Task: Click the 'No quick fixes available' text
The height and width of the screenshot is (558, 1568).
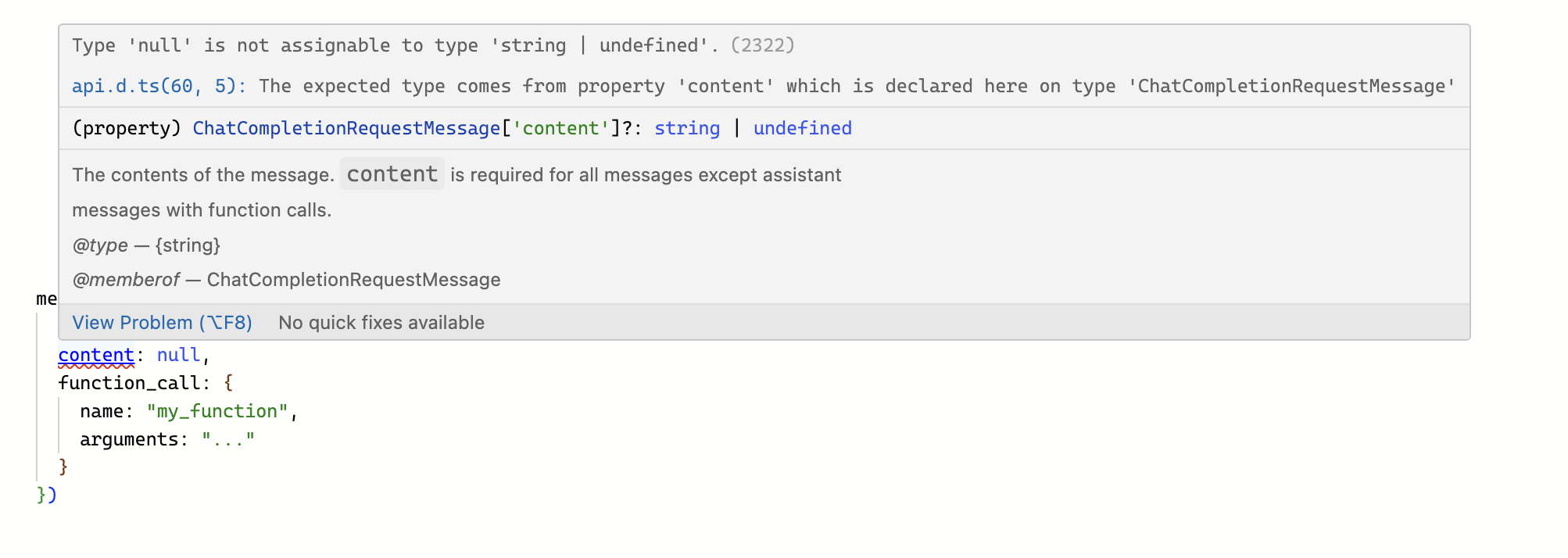Action: pos(381,322)
